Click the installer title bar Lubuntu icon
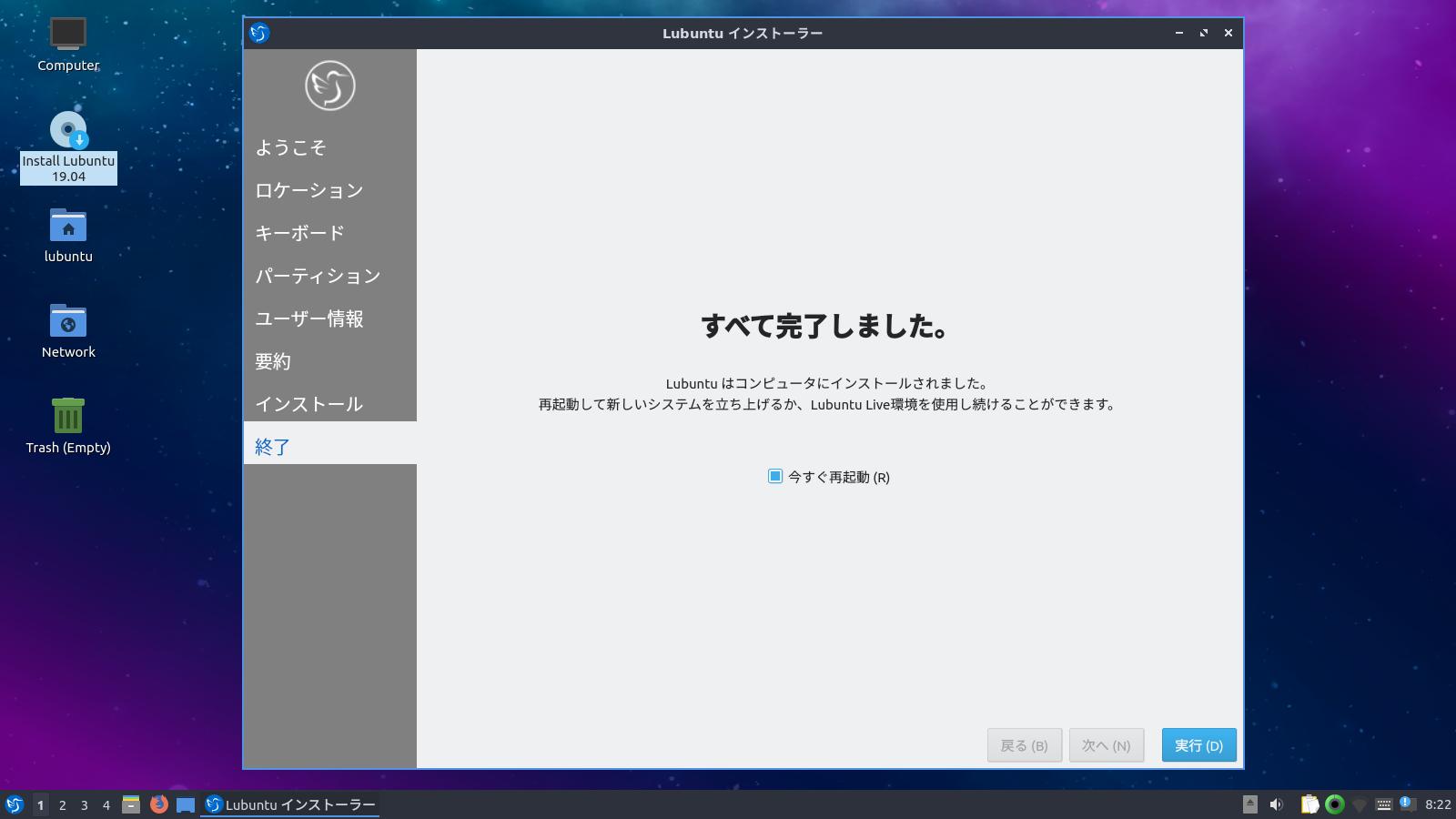1456x819 pixels. 259,33
